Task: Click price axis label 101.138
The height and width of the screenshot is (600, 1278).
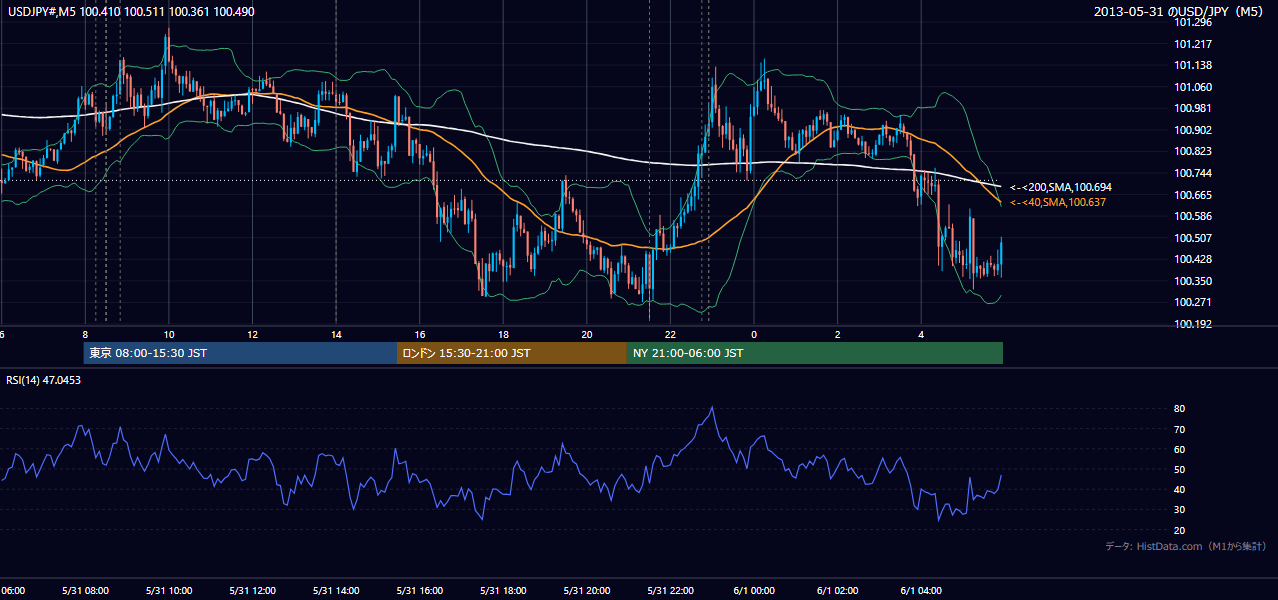Action: pyautogui.click(x=1193, y=65)
